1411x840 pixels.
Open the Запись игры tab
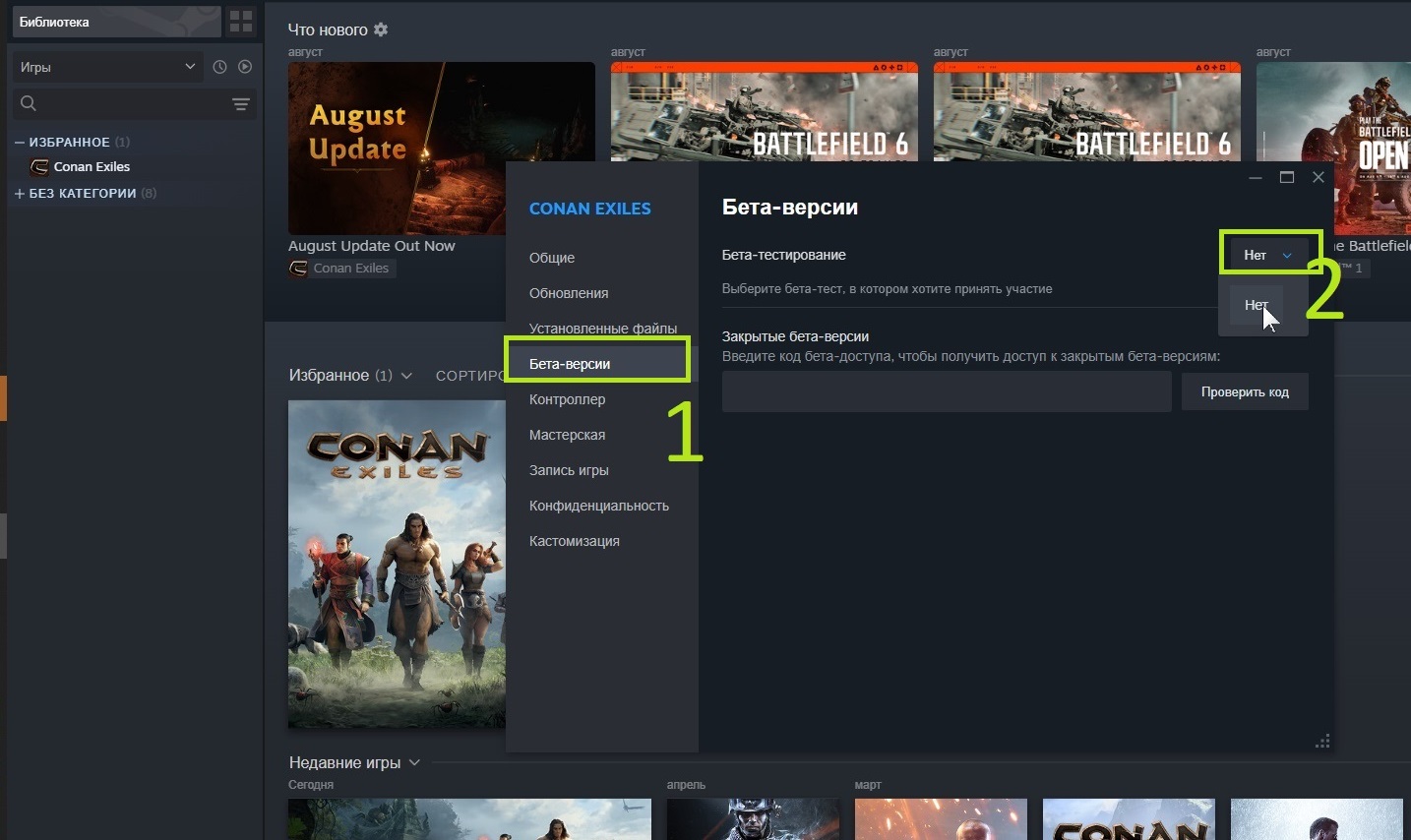569,470
